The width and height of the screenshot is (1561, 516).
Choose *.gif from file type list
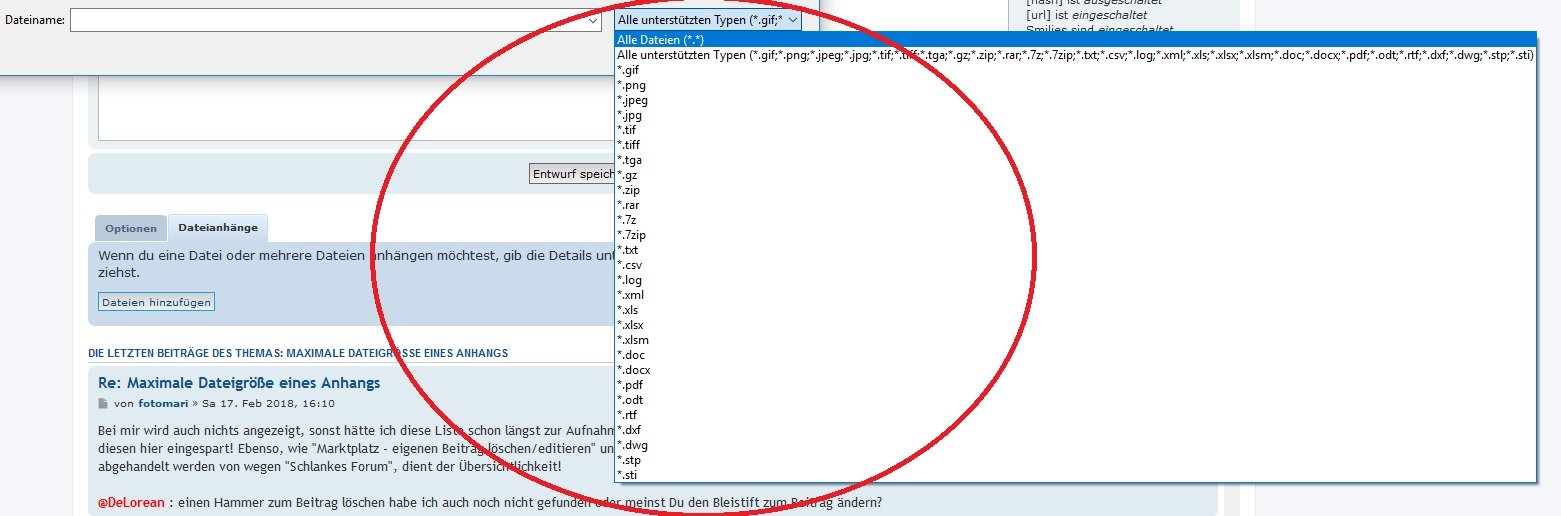pyautogui.click(x=629, y=70)
